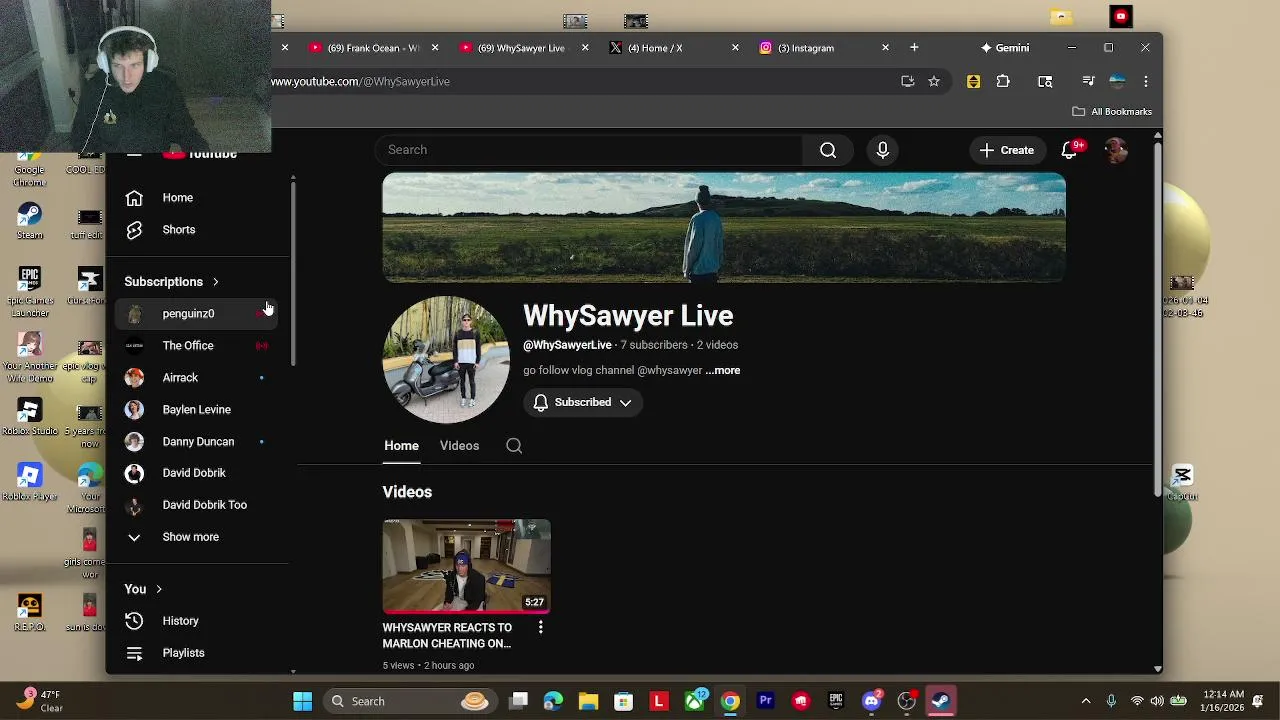Open a new Chrome tab
Image resolution: width=1280 pixels, height=720 pixels.
coord(914,47)
